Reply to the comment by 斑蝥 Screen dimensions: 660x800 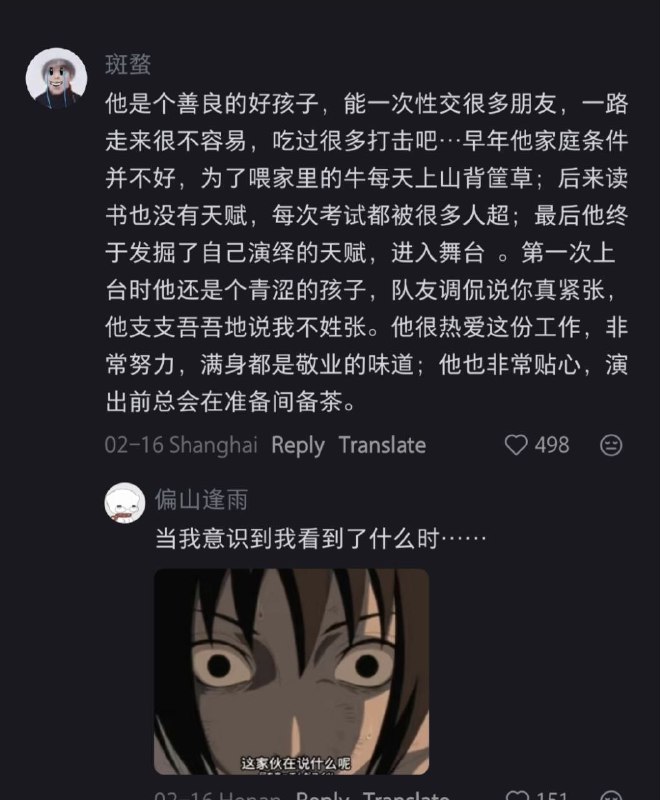click(x=298, y=445)
